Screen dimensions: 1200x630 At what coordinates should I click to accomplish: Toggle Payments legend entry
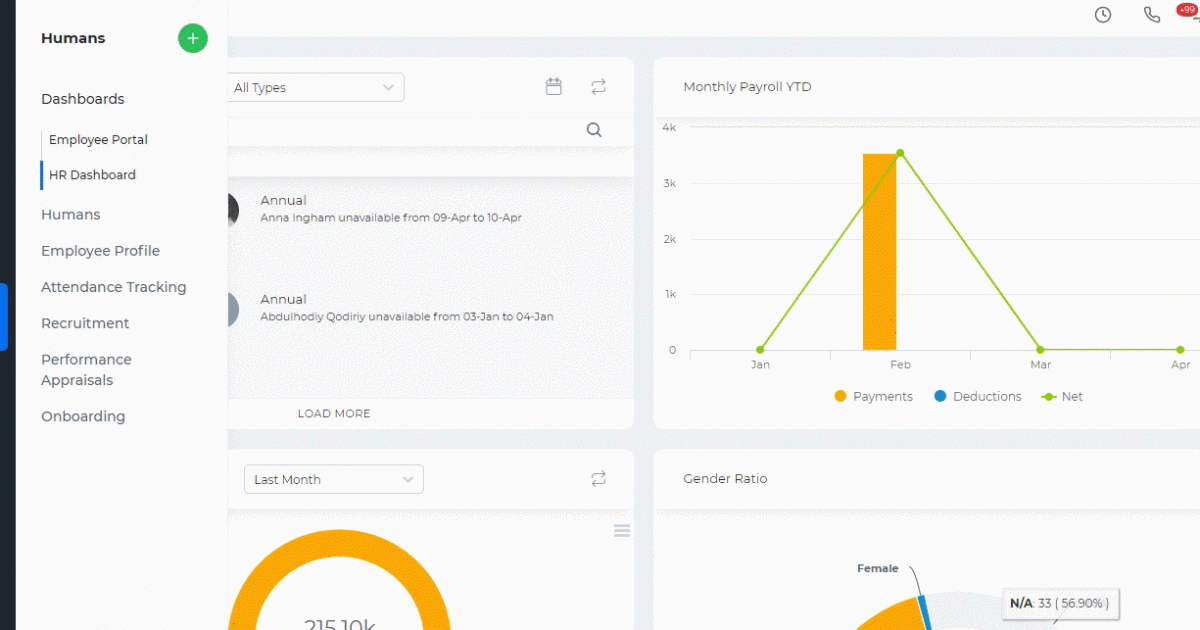(873, 397)
